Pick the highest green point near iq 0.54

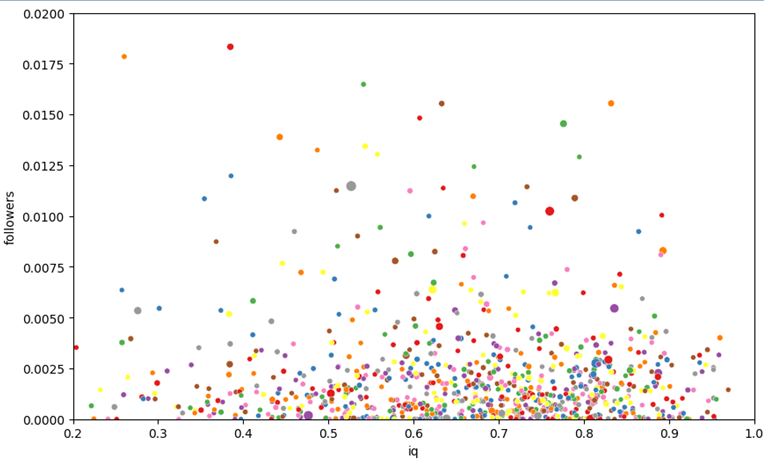[x=363, y=84]
